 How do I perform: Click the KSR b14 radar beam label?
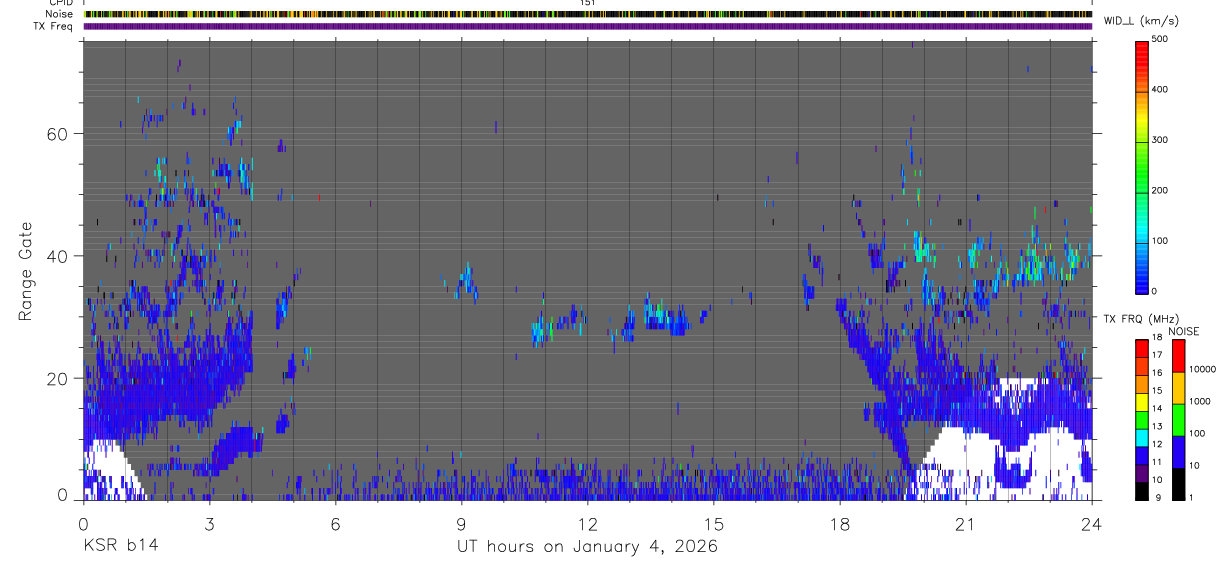(120, 546)
